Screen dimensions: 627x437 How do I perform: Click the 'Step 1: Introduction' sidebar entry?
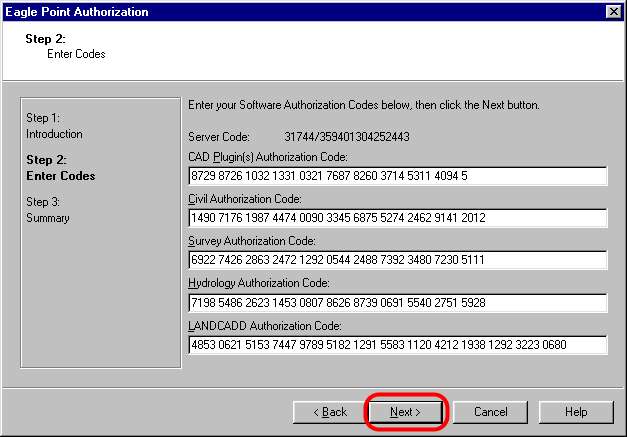tap(54, 126)
